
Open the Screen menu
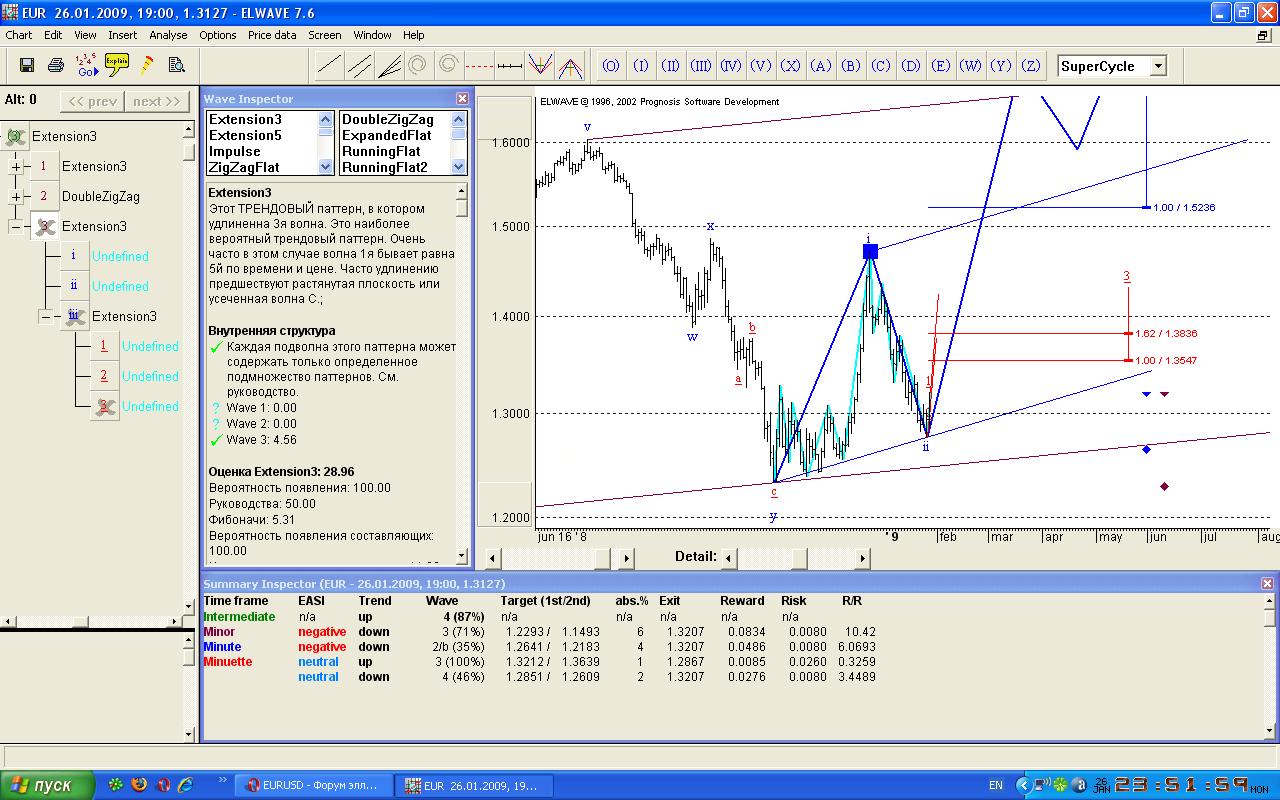tap(325, 35)
